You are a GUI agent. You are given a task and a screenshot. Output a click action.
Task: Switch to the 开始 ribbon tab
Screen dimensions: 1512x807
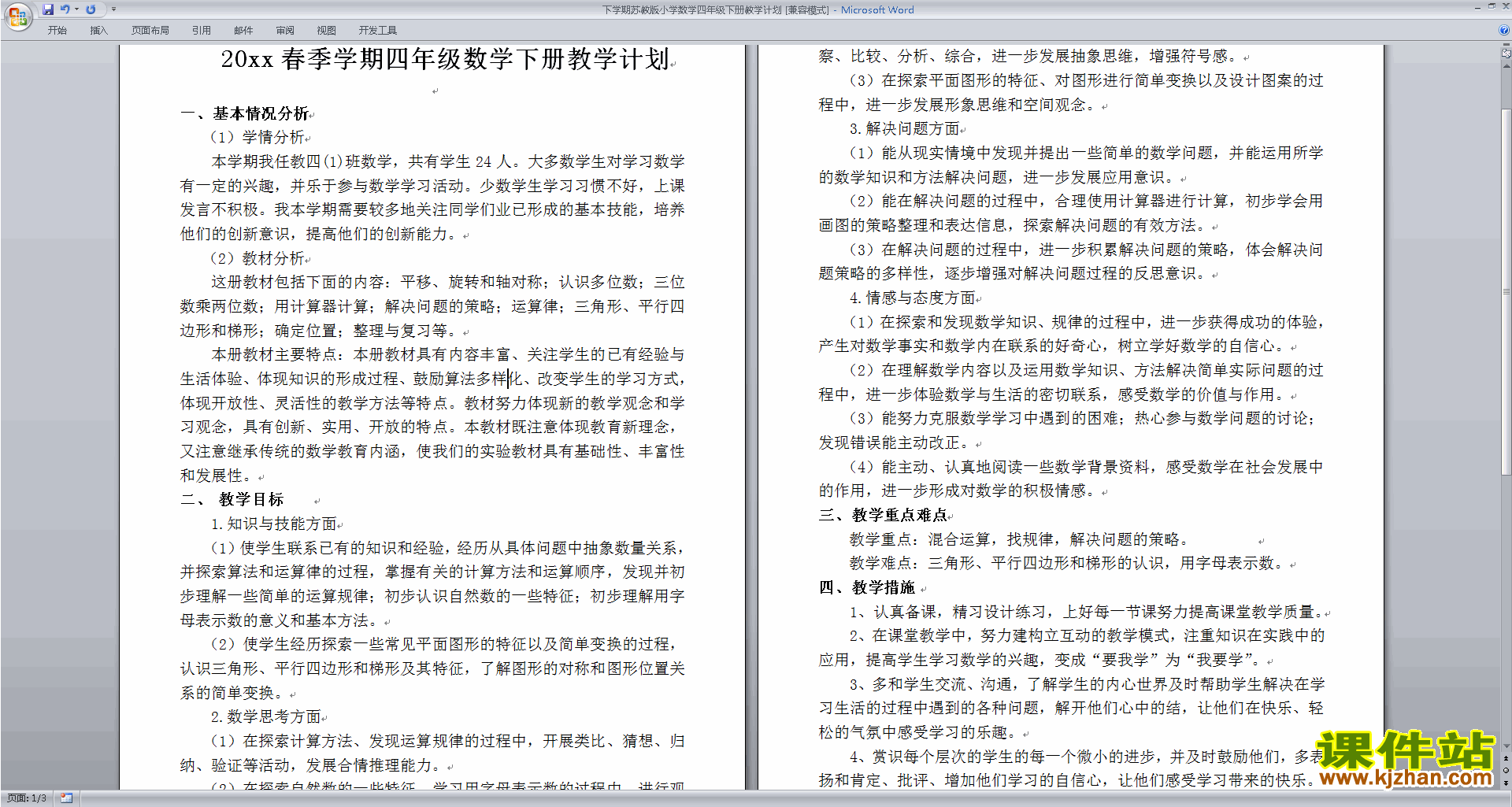point(57,31)
